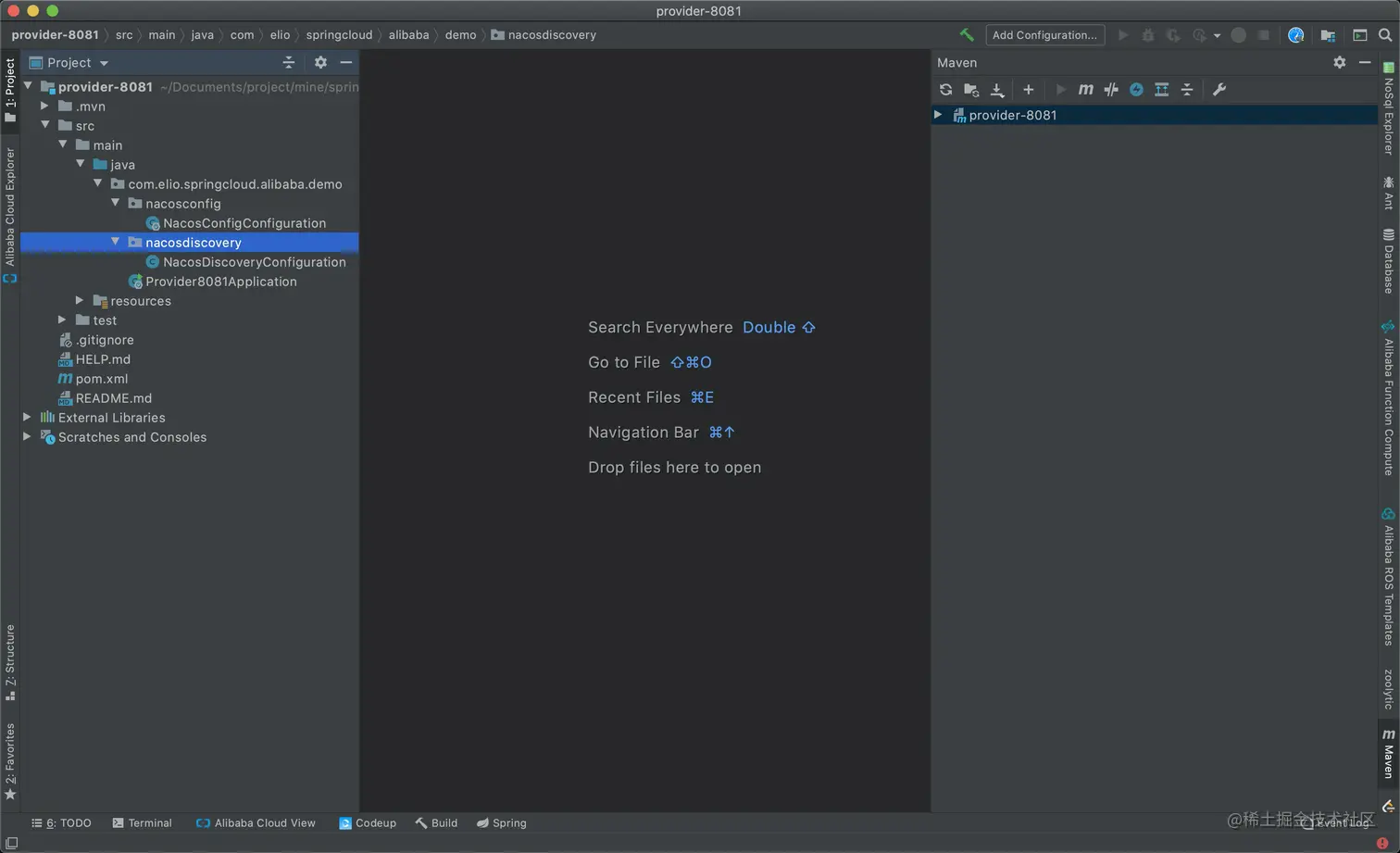Open Maven settings wrench icon

[1219, 90]
